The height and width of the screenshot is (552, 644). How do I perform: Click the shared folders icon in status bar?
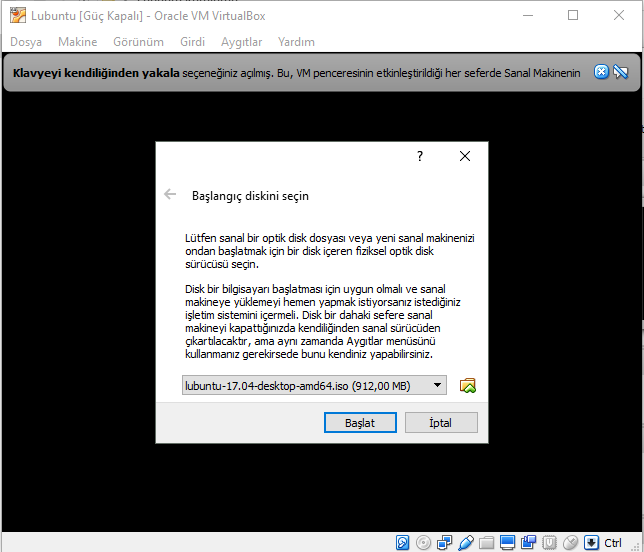[487, 543]
